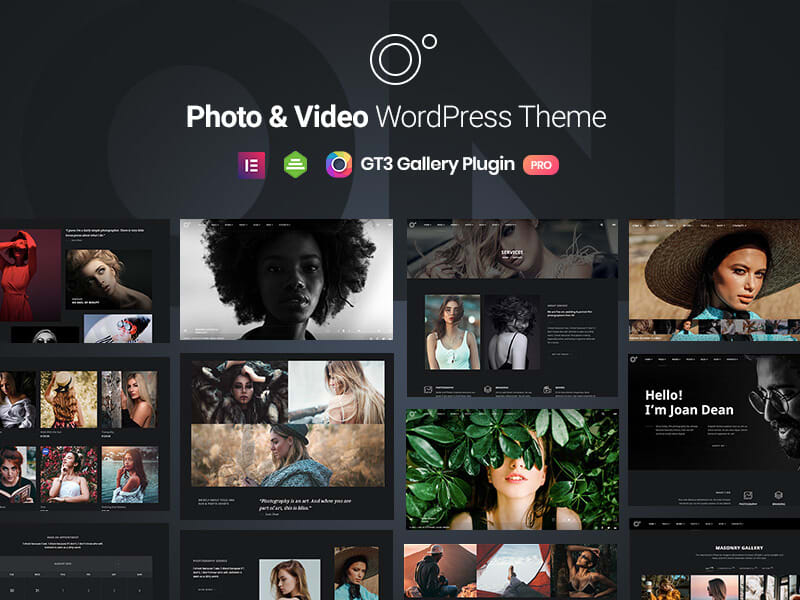The image size is (800, 600).
Task: Click the Masonry Gallery title
Action: pos(739,548)
